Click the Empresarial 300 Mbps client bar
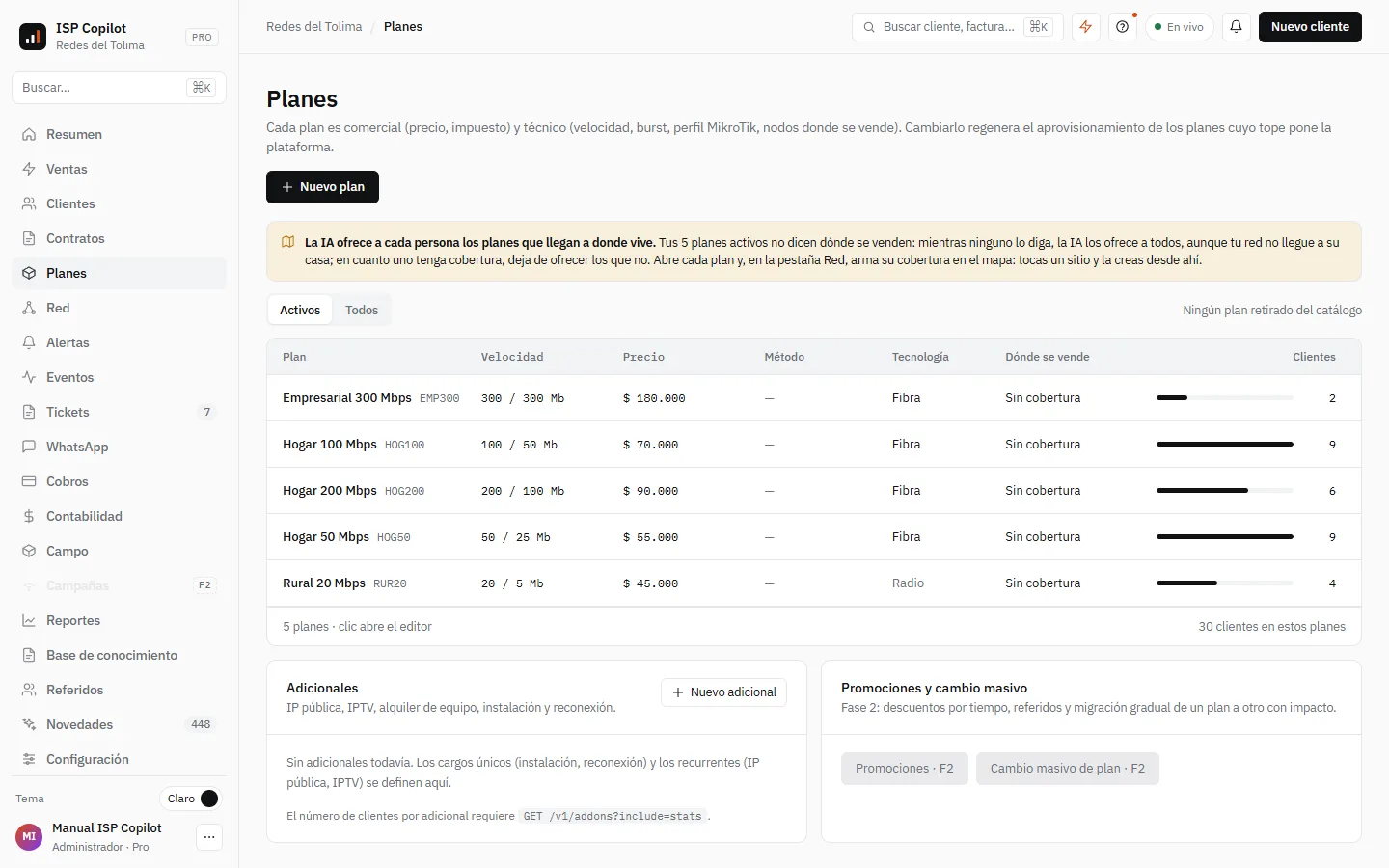 tap(1224, 398)
